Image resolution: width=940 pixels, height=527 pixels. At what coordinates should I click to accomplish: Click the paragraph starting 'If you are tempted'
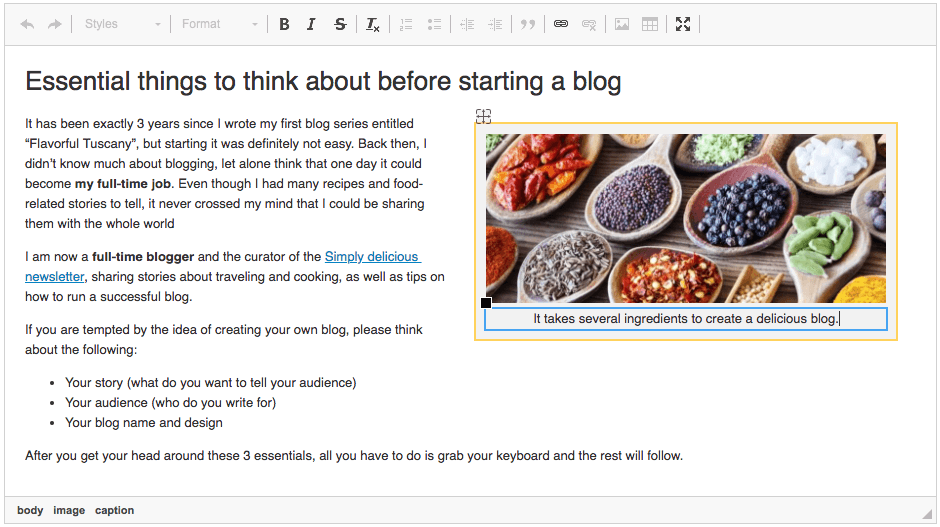tap(224, 339)
